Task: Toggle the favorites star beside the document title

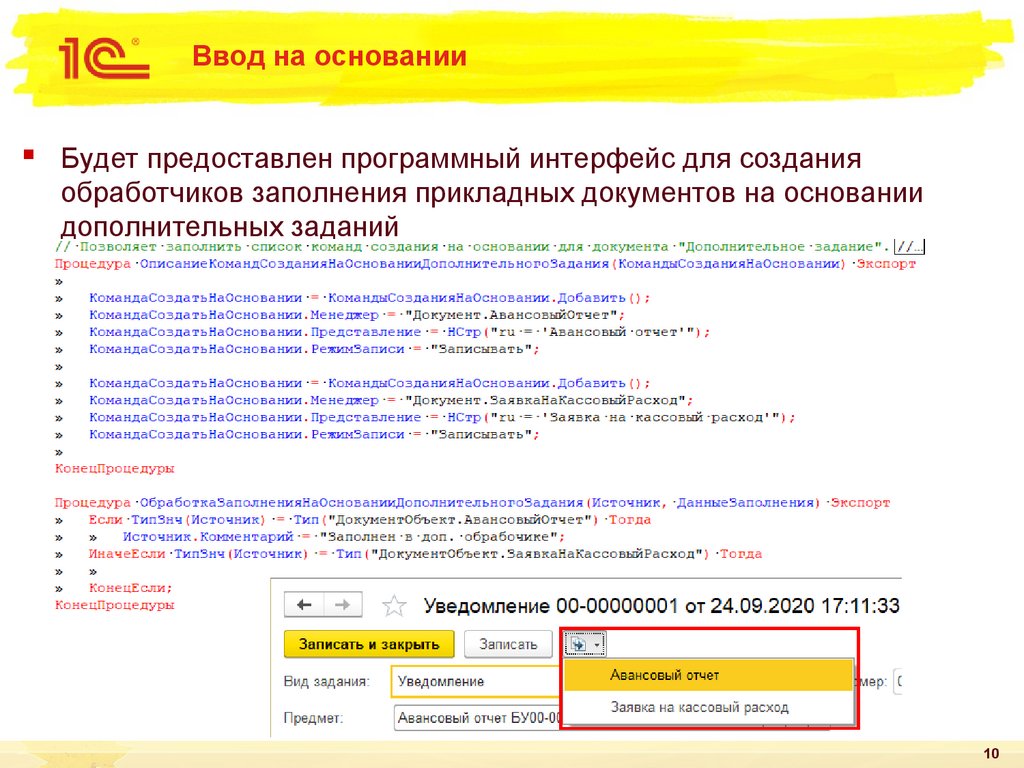Action: coord(394,603)
